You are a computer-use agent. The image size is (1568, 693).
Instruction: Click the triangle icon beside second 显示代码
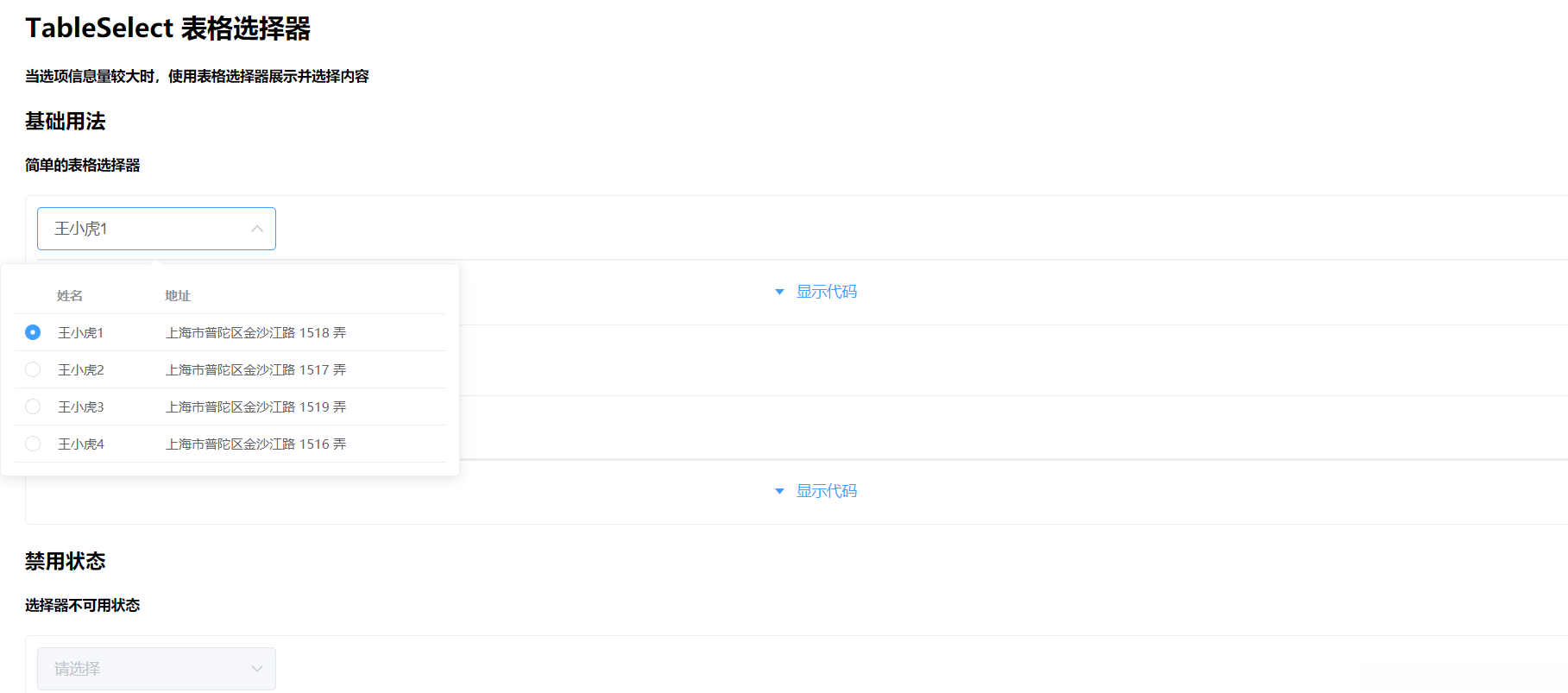click(x=779, y=491)
